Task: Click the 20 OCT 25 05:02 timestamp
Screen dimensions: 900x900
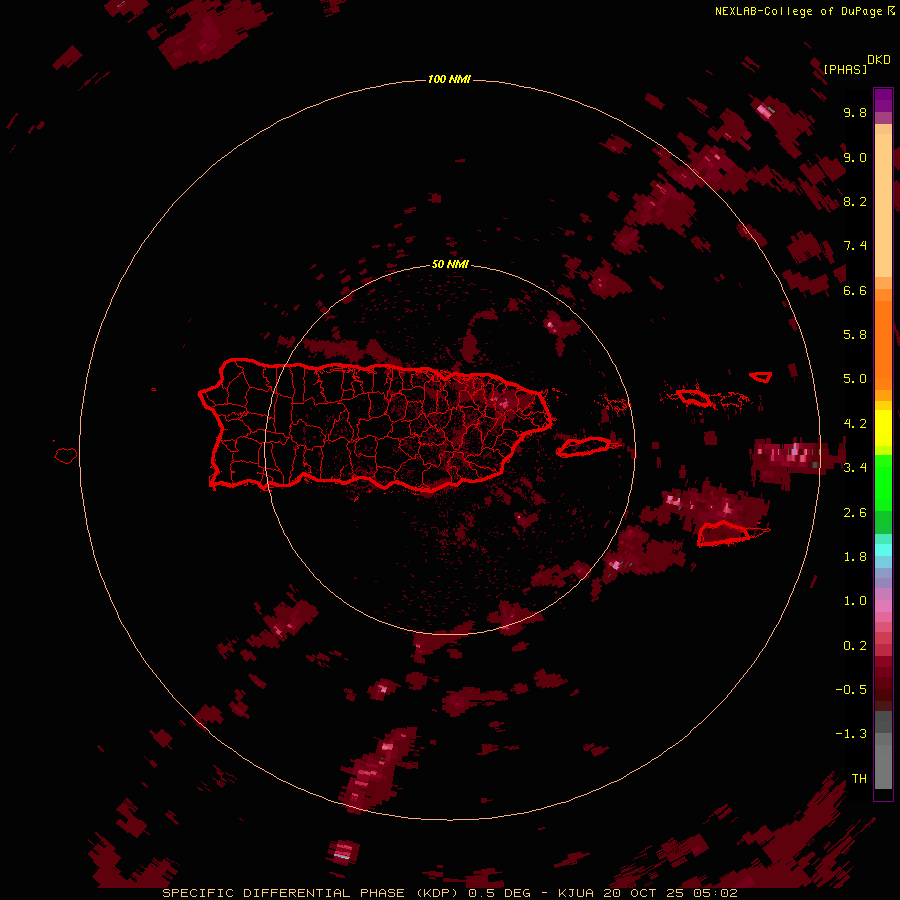Action: pyautogui.click(x=670, y=893)
